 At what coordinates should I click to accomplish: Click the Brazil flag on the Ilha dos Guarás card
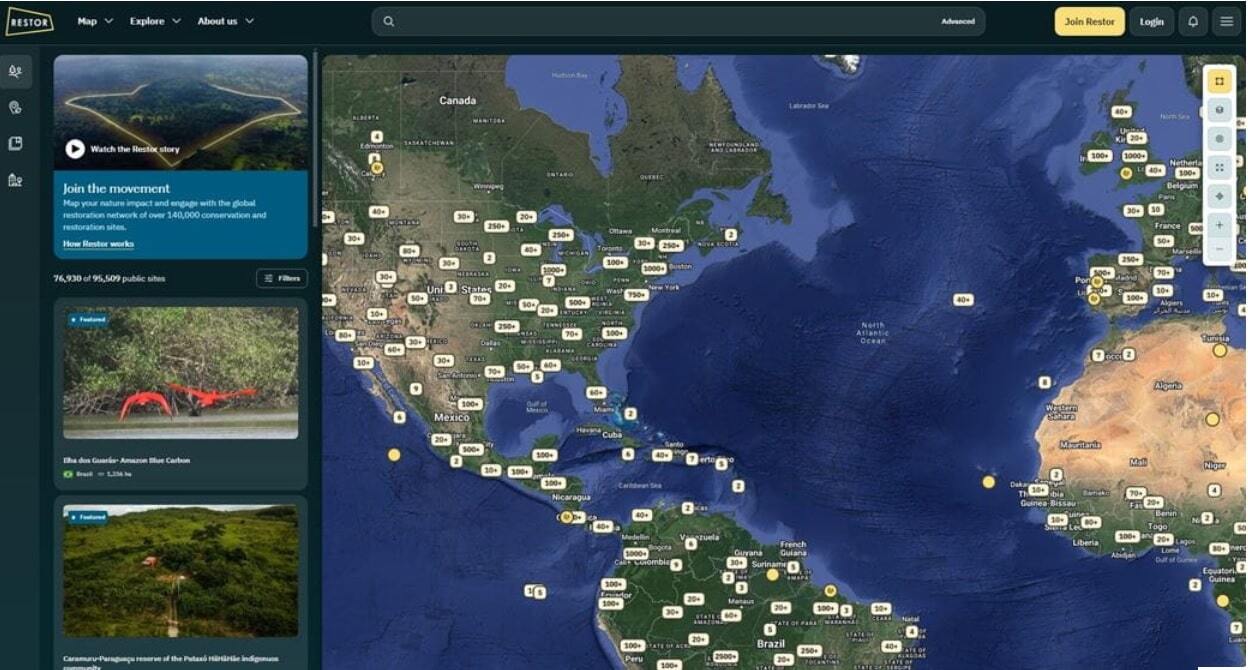coord(69,473)
